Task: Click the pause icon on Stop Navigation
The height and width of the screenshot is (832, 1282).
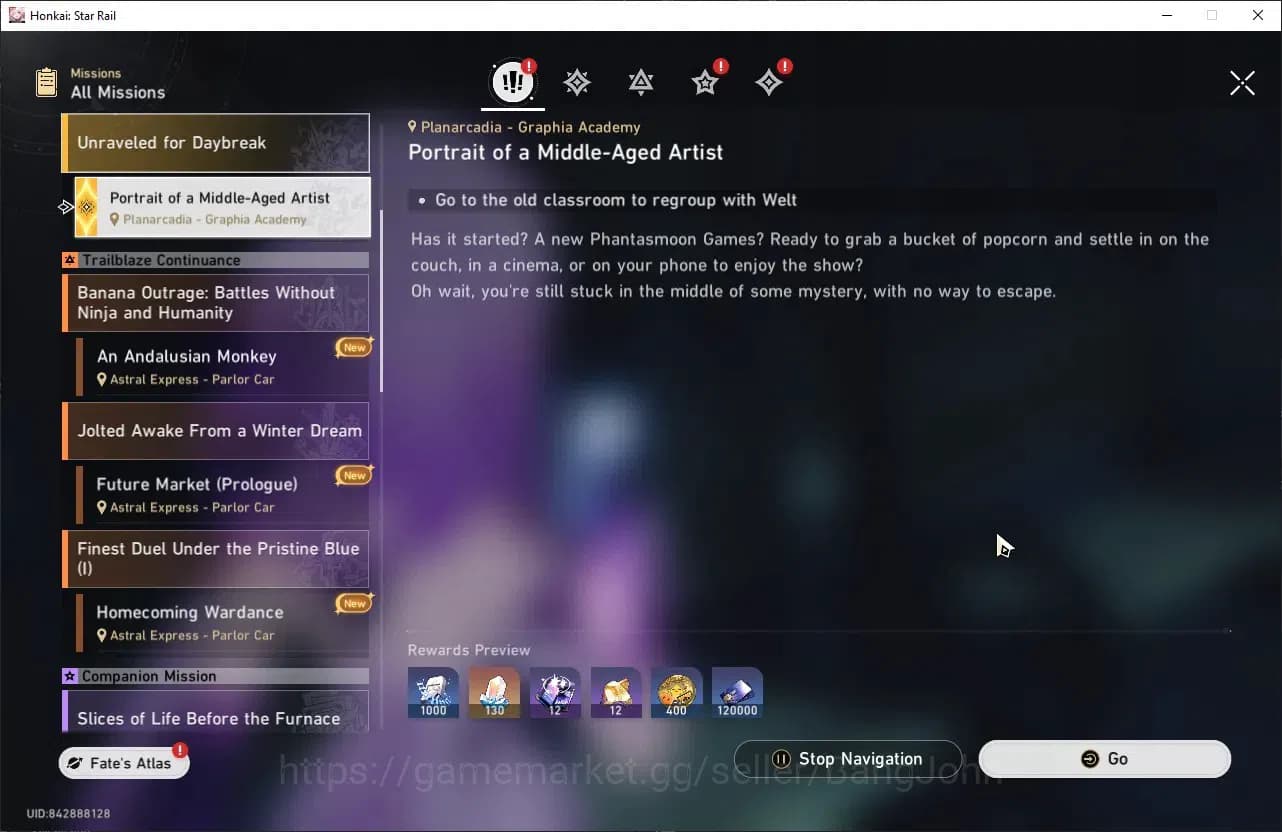Action: 782,759
